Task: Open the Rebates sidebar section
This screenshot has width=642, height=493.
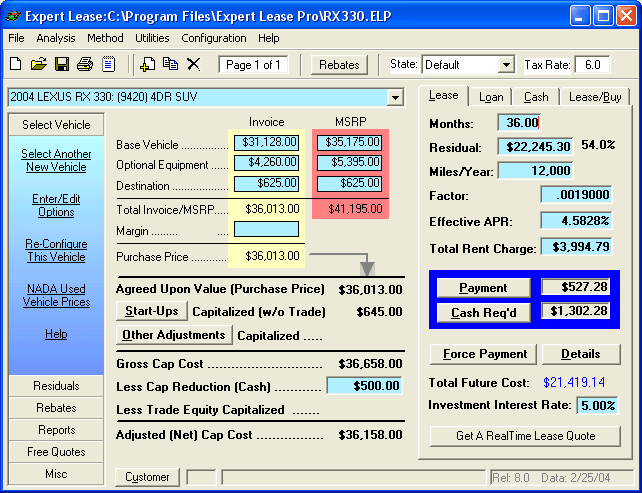Action: (56, 408)
